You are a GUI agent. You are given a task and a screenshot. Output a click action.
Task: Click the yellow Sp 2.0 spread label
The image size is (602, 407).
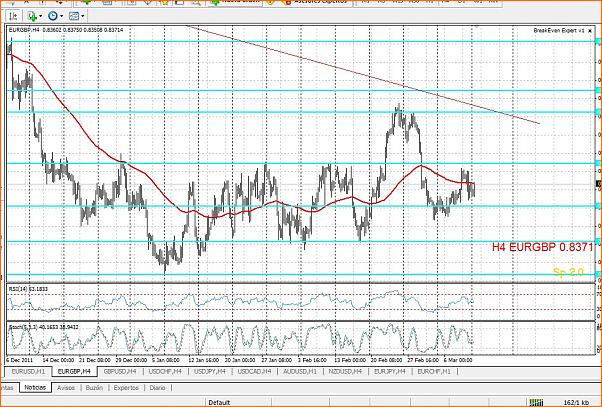click(x=568, y=272)
